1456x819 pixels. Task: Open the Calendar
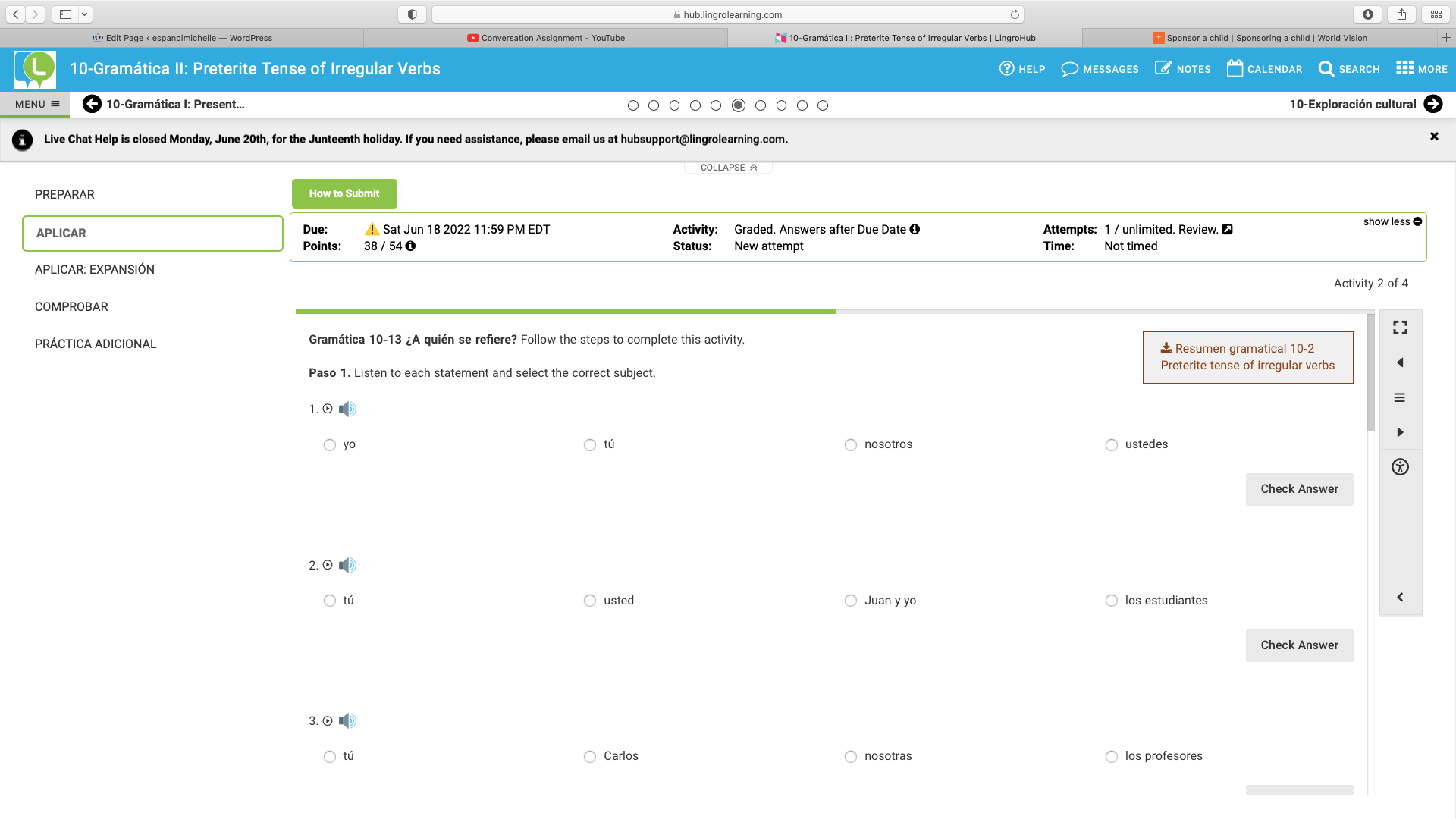click(1264, 69)
